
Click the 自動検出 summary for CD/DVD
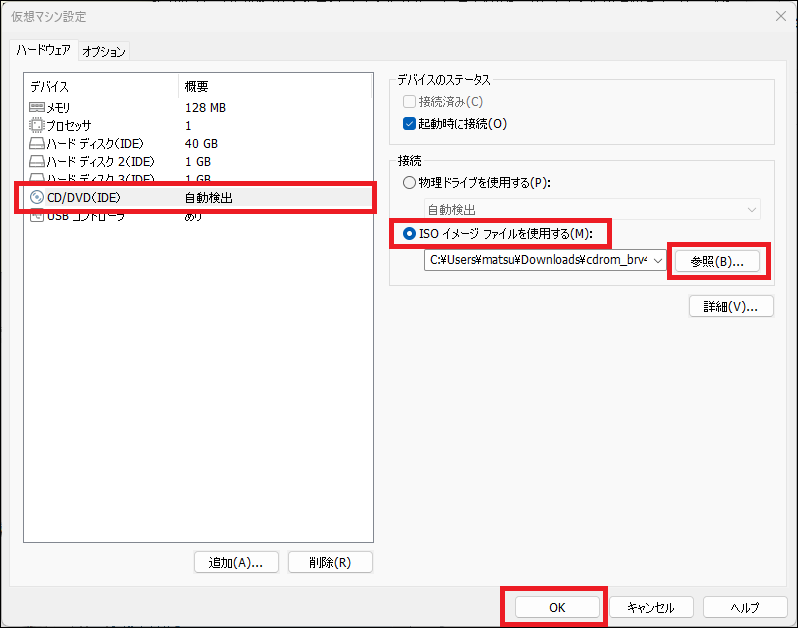[209, 197]
